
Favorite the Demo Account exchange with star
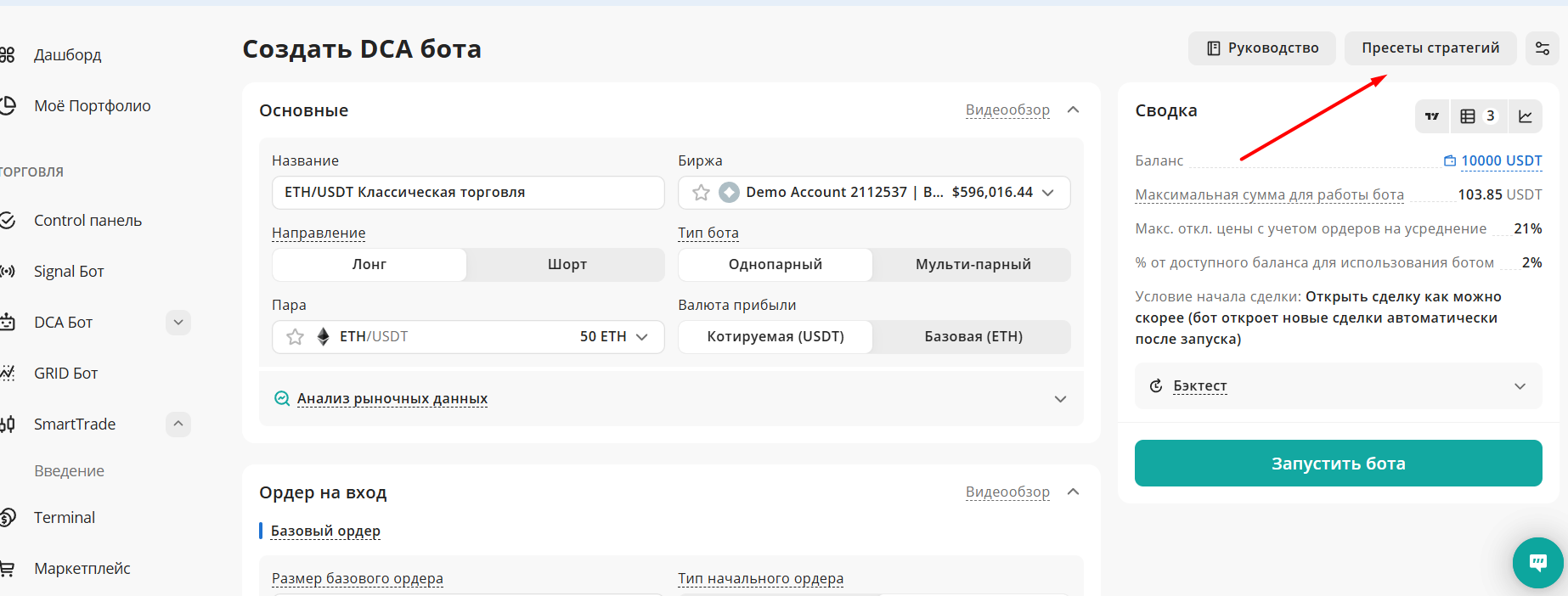click(x=701, y=193)
